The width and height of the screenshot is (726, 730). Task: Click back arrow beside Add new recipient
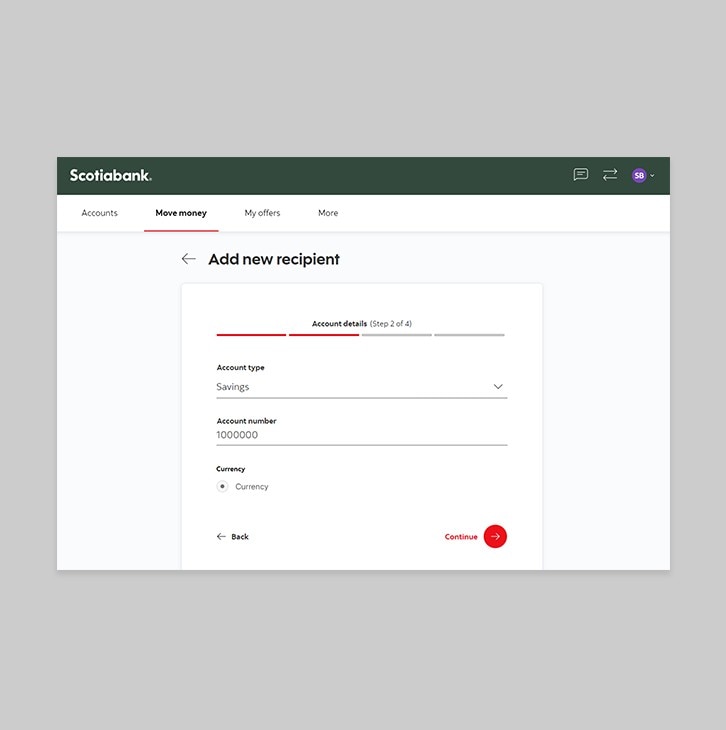(x=189, y=259)
